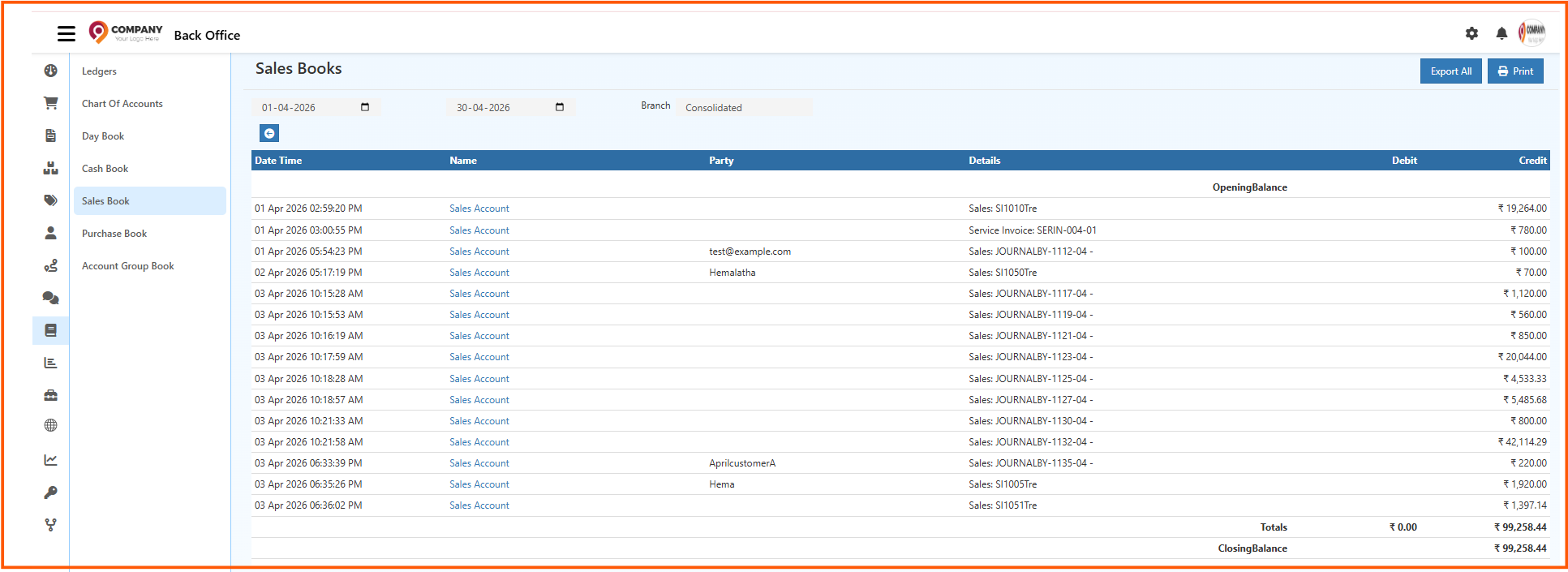The image size is (1568, 572).
Task: Click the Credit column header
Action: click(x=1532, y=161)
